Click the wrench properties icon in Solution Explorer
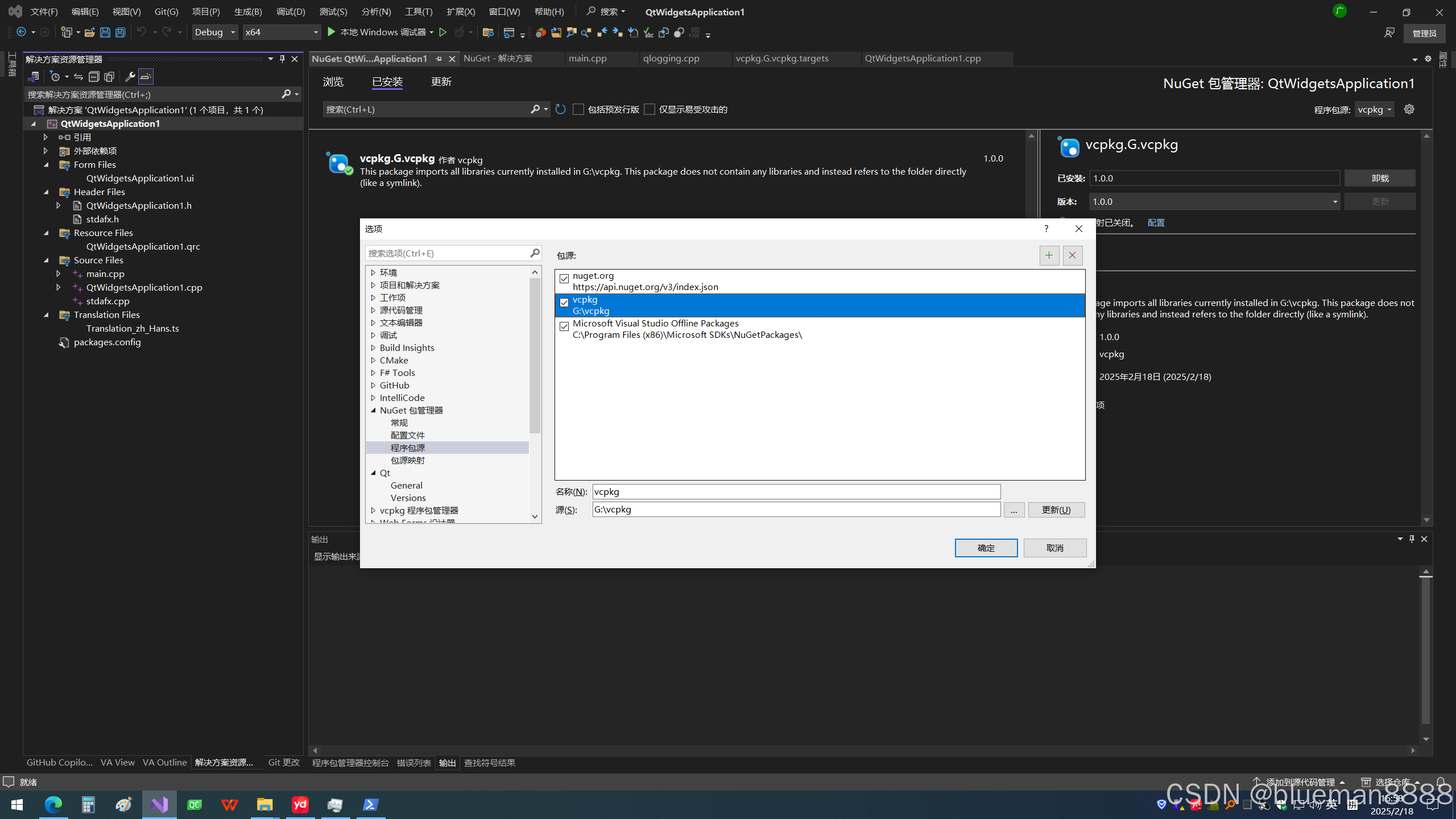 130,77
